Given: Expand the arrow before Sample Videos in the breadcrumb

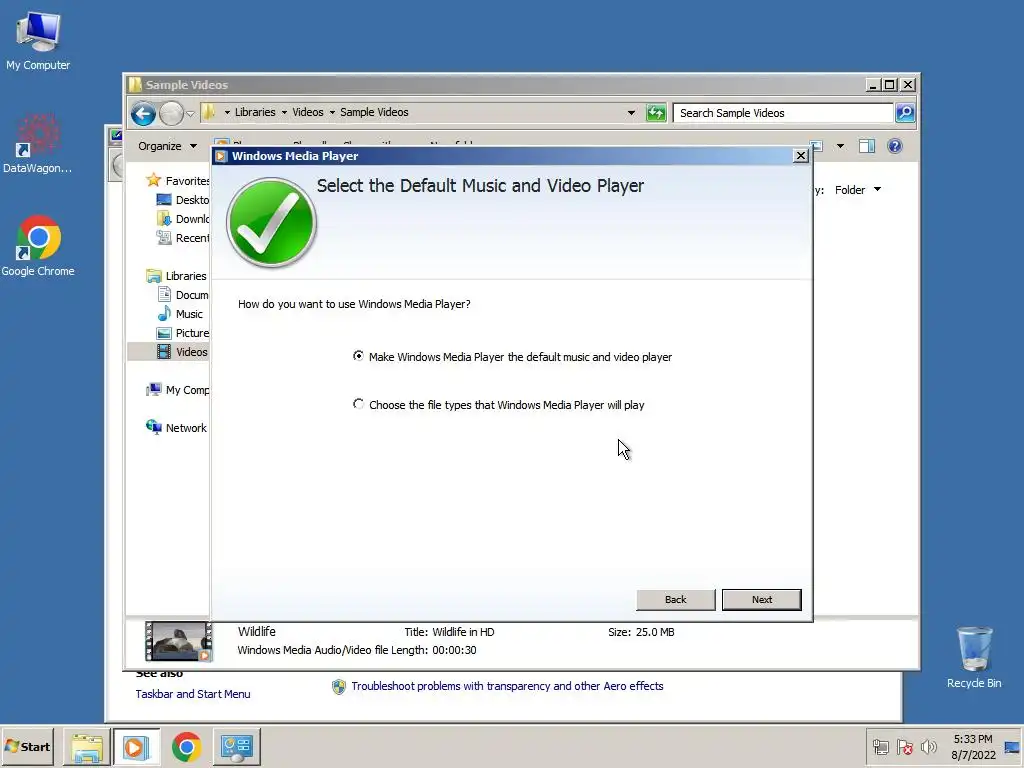Looking at the screenshot, I should tap(332, 112).
